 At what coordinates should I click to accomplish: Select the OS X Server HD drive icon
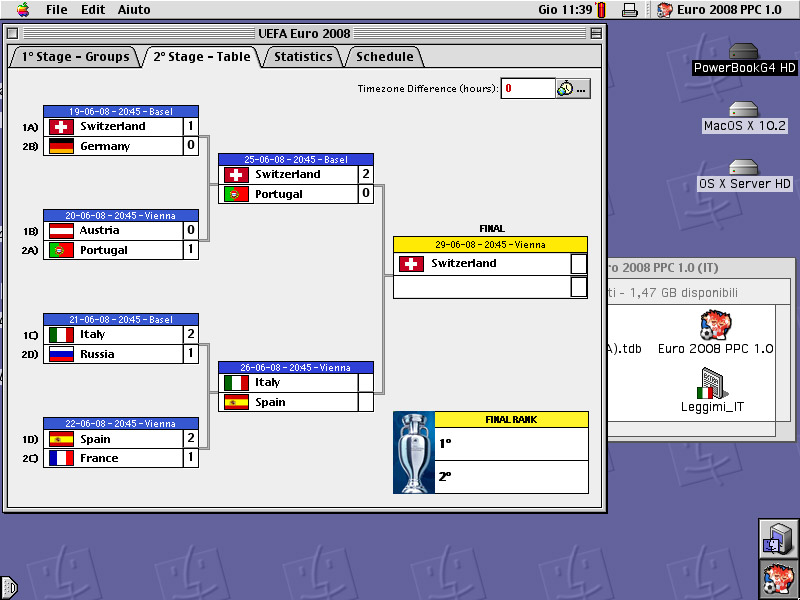point(744,167)
